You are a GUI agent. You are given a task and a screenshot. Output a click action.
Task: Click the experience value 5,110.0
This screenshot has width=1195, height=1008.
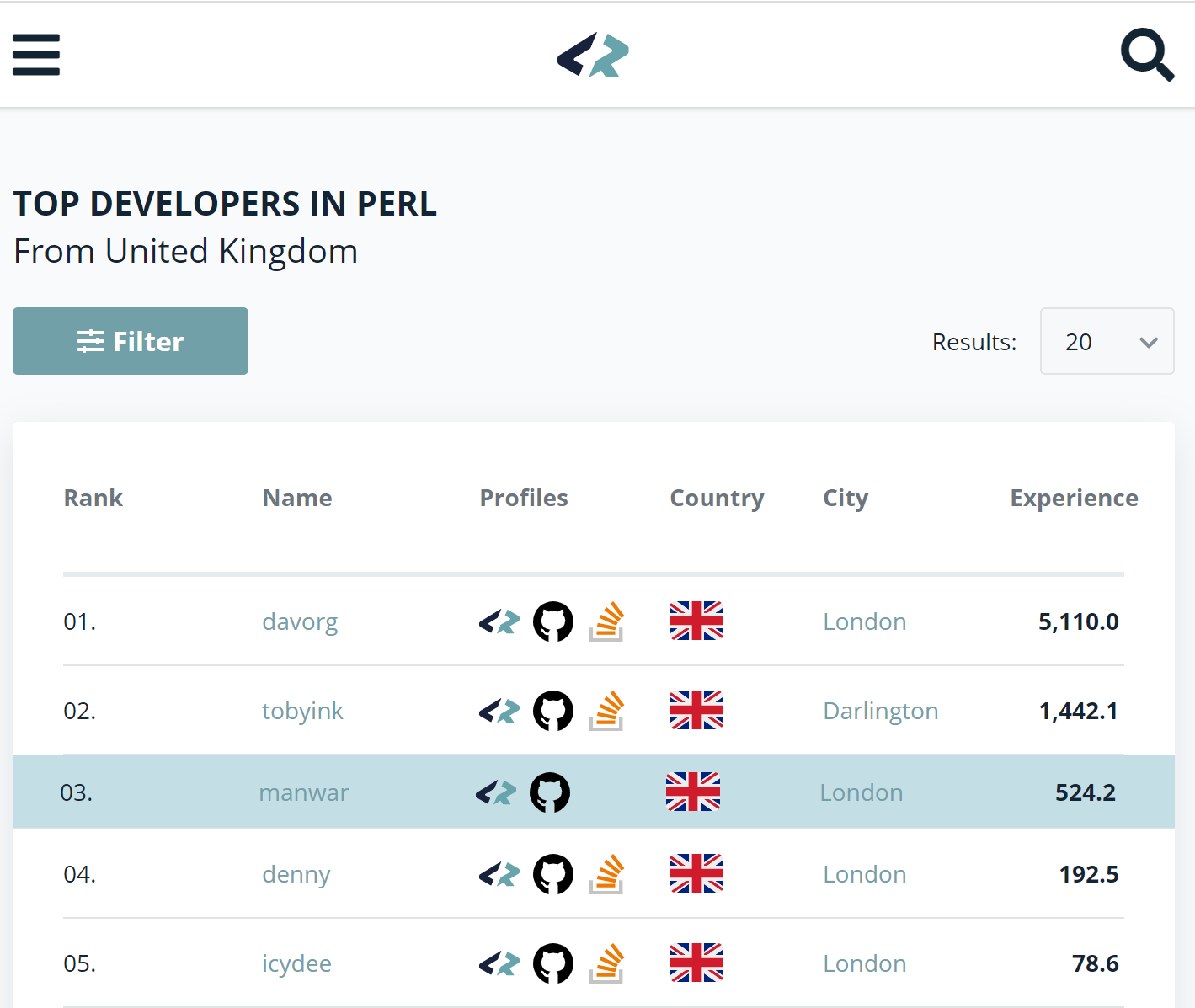(1079, 621)
